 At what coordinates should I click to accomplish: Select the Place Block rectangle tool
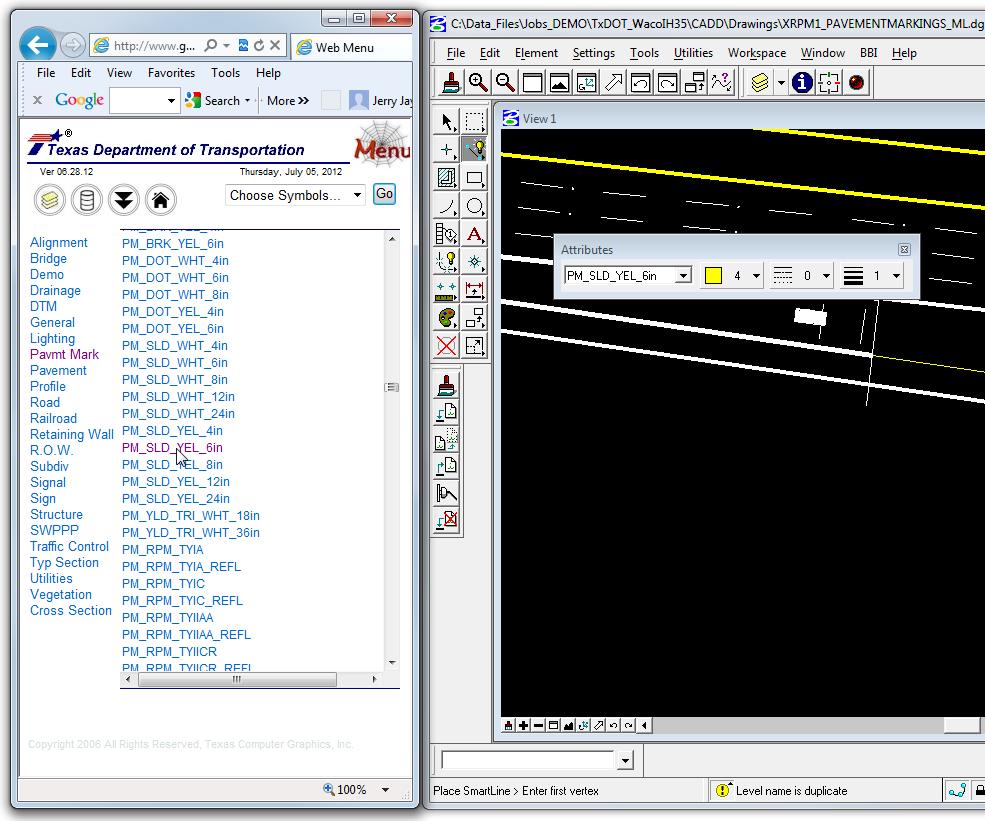click(474, 178)
